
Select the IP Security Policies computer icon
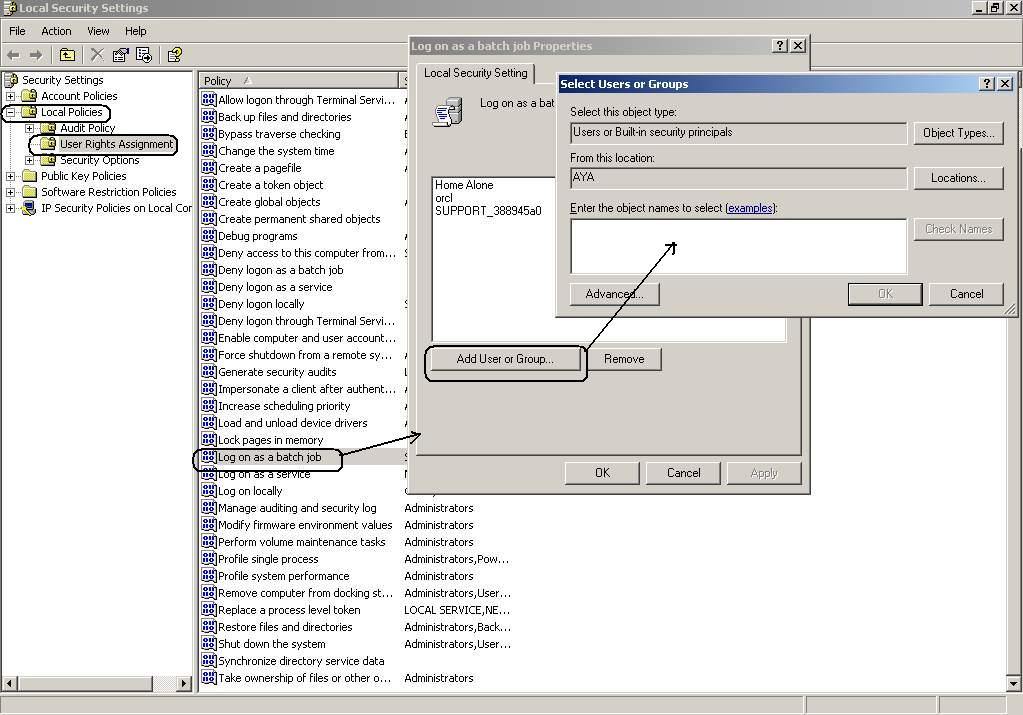pos(29,208)
